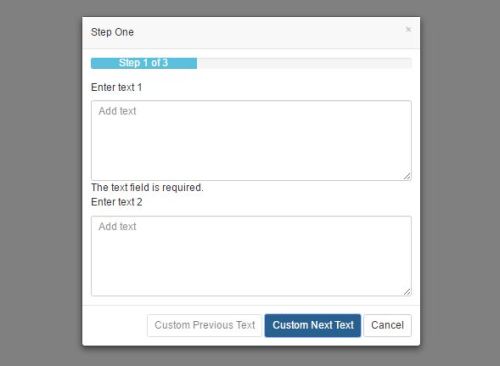Screen dimensions: 500x366
Task: Click 'Add text' placeholder in first textarea
Action: pyautogui.click(x=117, y=111)
